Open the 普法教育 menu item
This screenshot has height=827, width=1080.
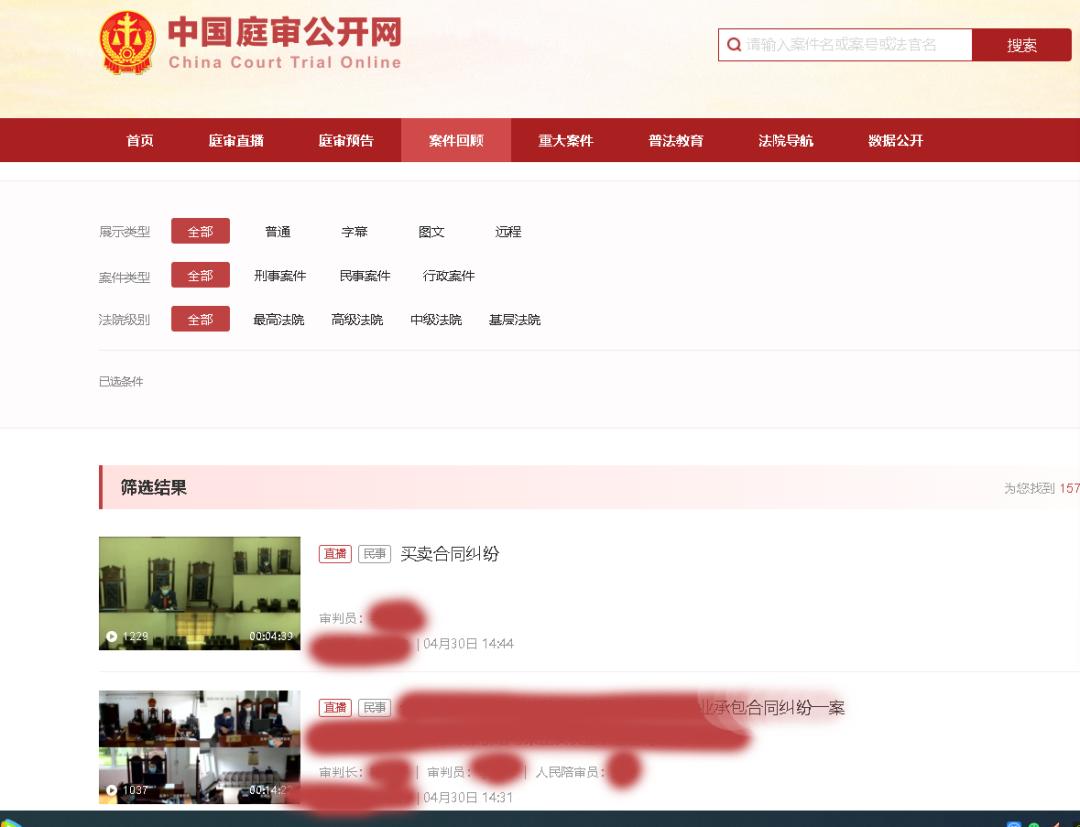(675, 140)
